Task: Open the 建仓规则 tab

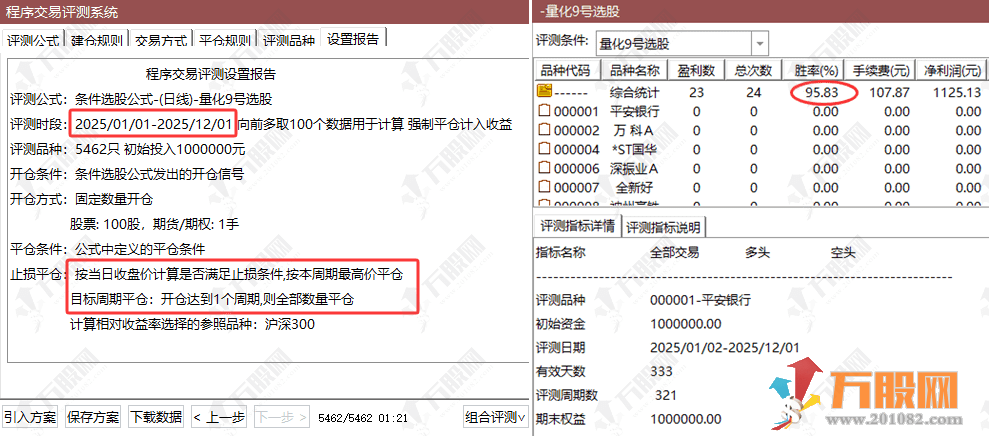Action: click(97, 40)
